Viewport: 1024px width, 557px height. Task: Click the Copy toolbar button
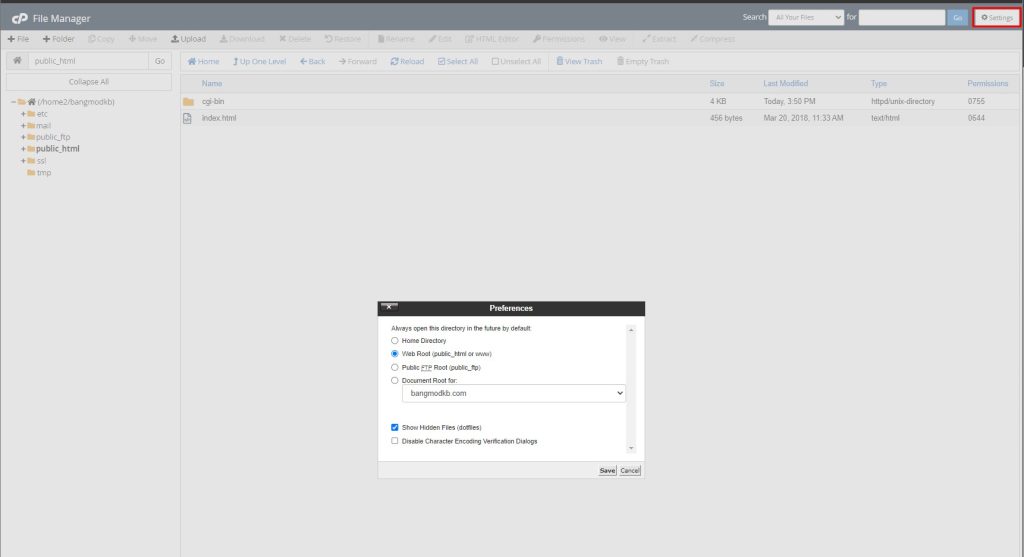pyautogui.click(x=101, y=39)
